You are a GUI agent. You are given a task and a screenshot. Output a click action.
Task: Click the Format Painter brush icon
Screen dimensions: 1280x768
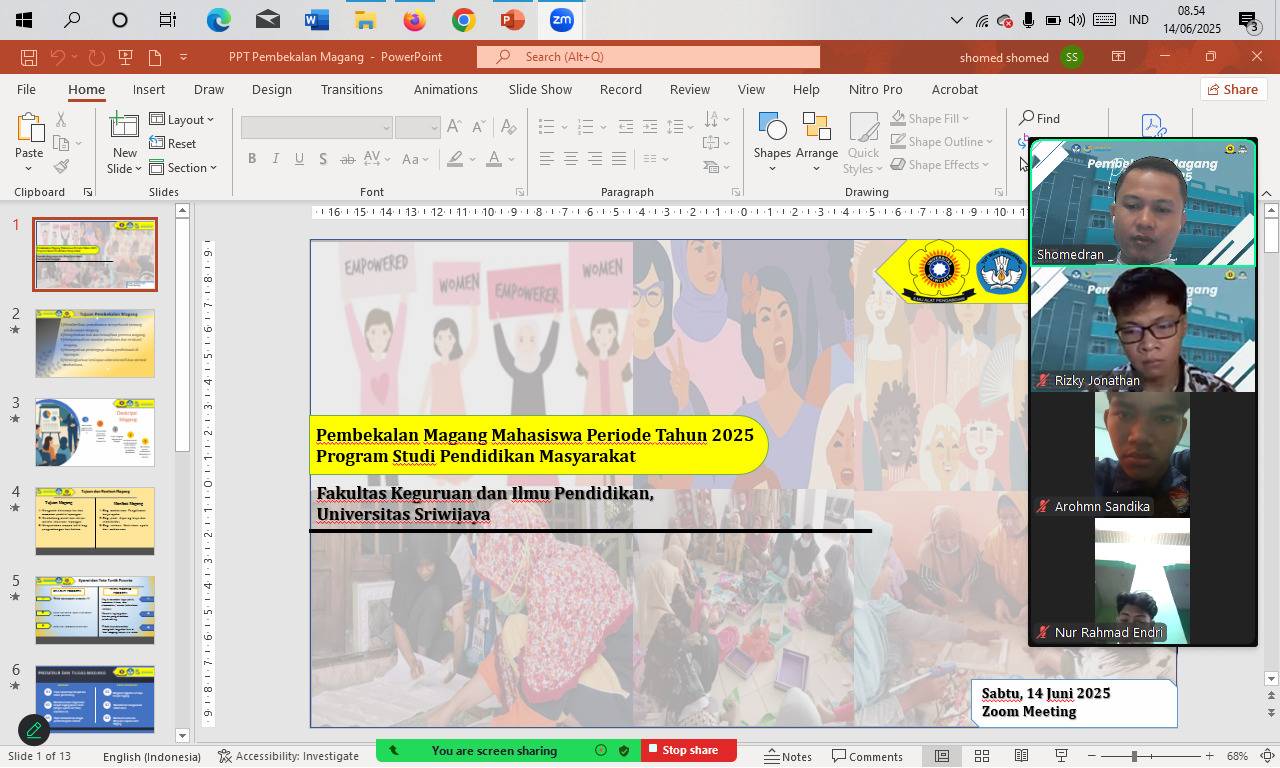(62, 167)
